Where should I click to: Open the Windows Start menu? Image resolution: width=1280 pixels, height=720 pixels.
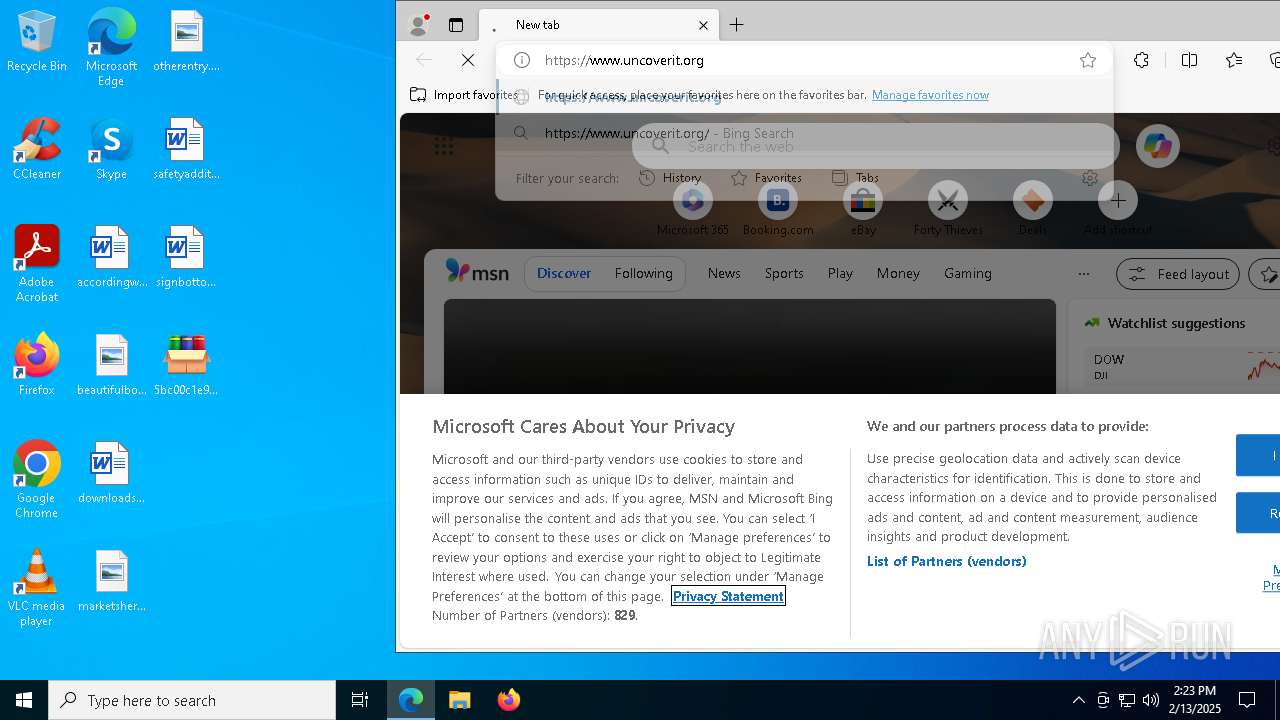coord(24,700)
